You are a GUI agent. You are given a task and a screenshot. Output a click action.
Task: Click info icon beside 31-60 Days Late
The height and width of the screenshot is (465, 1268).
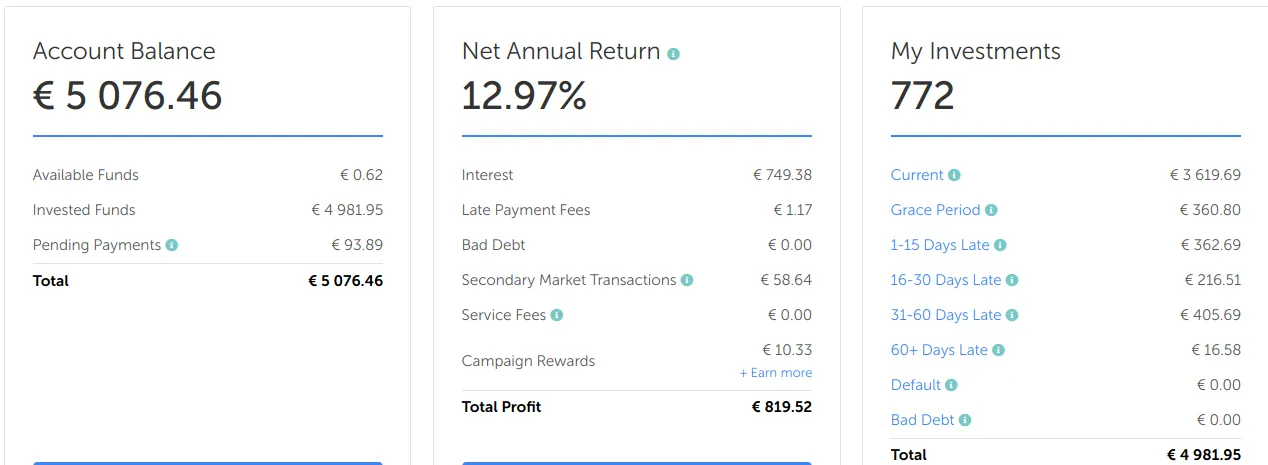click(1012, 315)
